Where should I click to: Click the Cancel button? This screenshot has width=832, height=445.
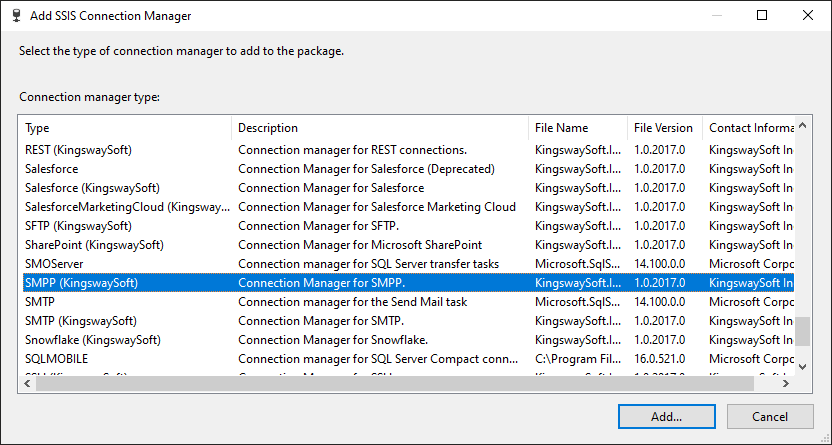[x=770, y=416]
